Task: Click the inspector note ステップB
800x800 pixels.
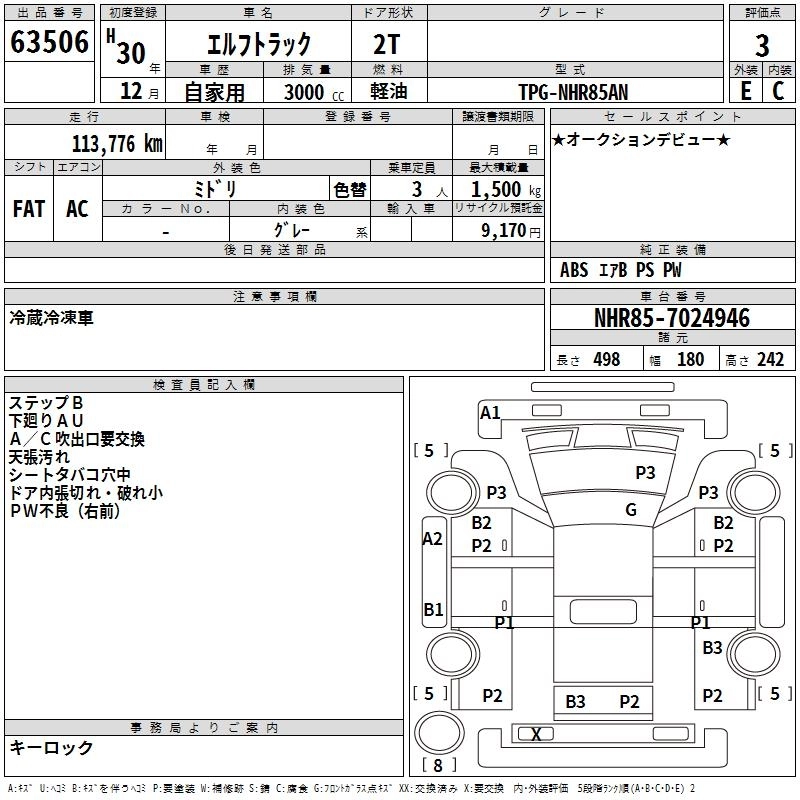Action: (x=45, y=403)
